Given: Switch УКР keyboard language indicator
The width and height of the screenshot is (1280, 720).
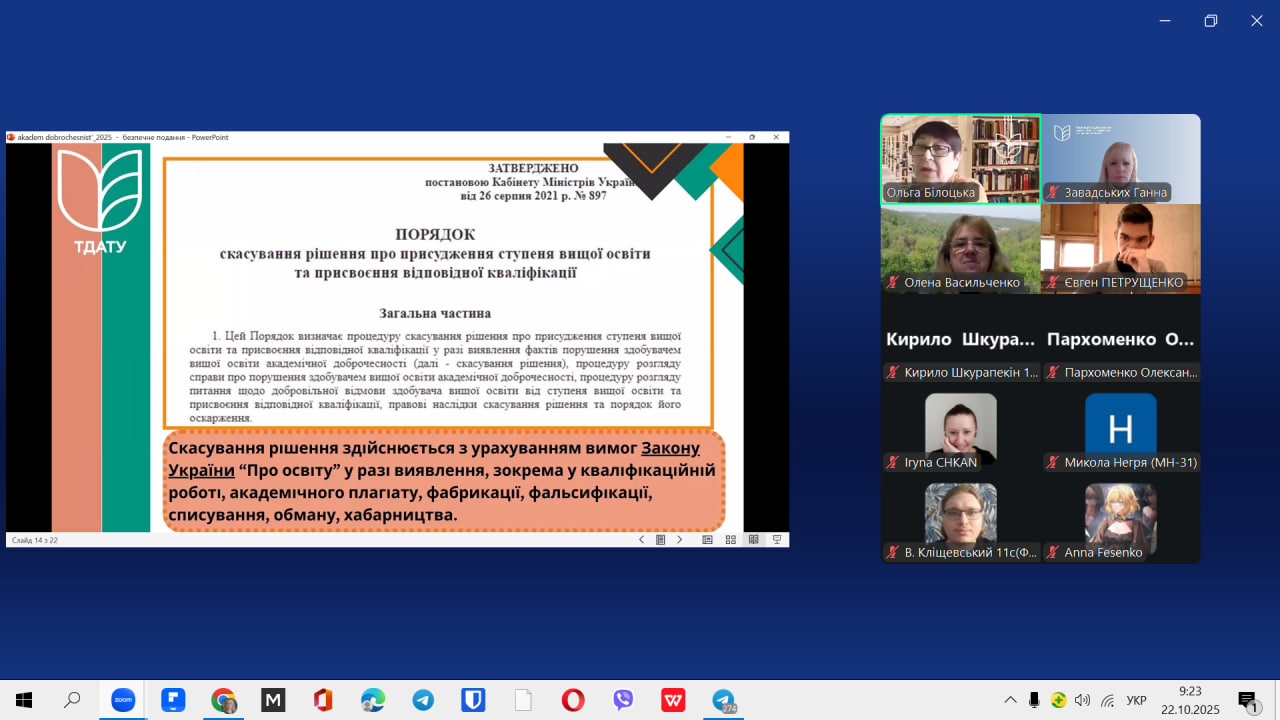Looking at the screenshot, I should (1136, 700).
